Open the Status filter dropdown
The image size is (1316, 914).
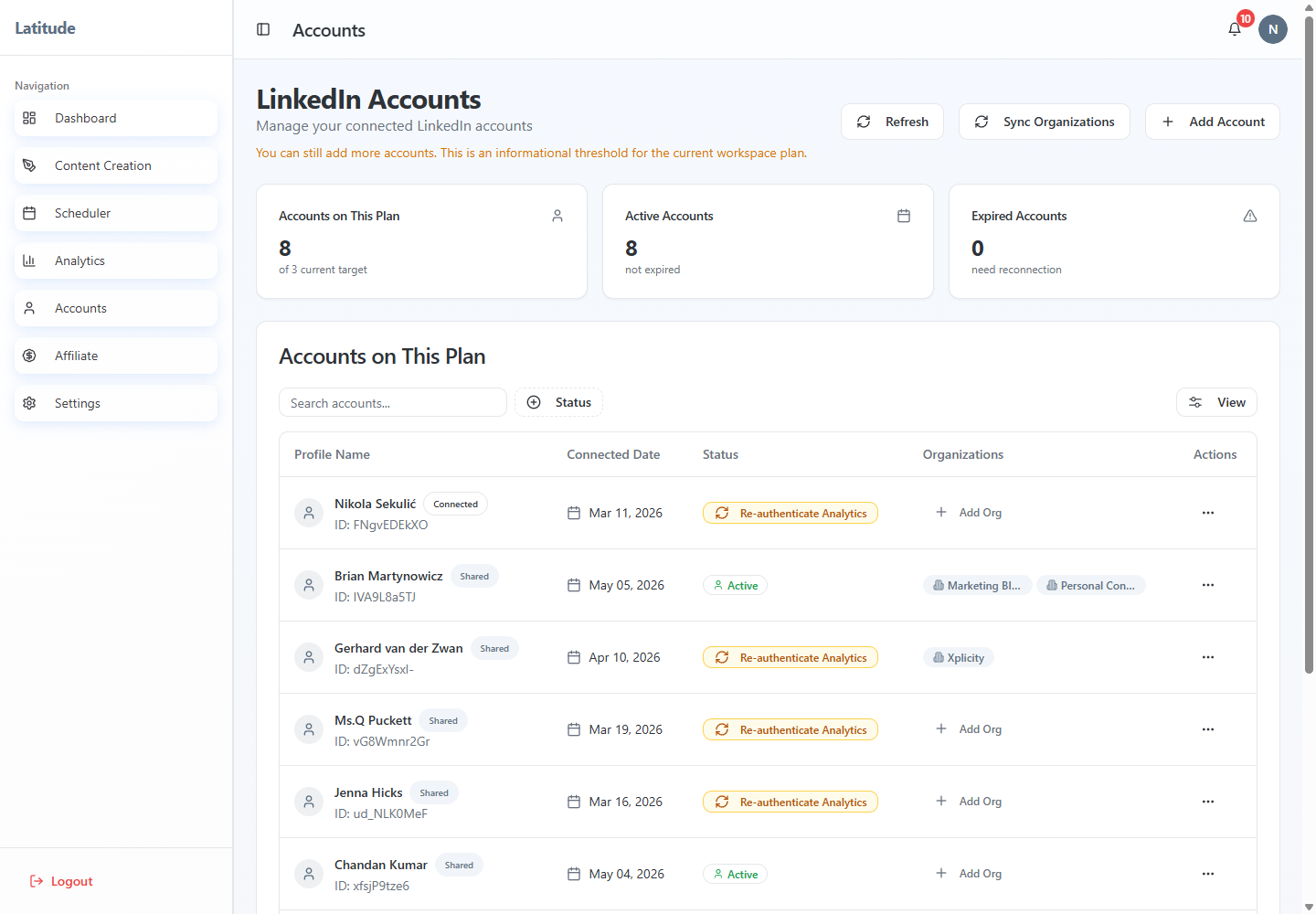(x=558, y=402)
